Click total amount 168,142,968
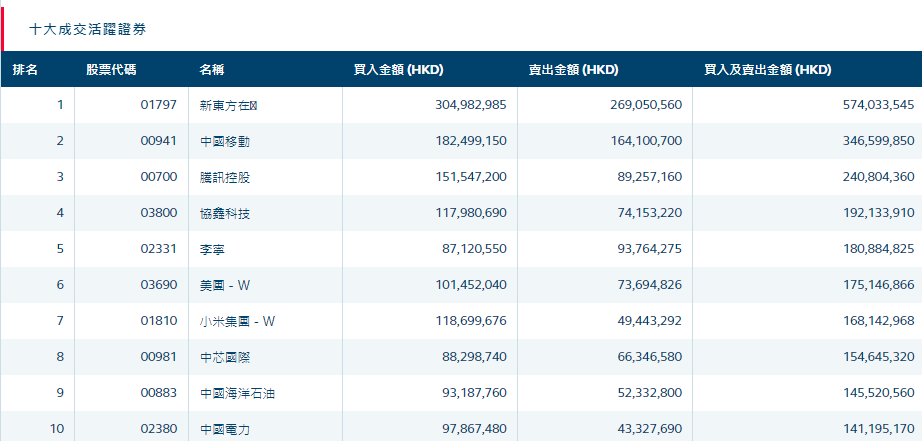This screenshot has height=441, width=922. tap(878, 321)
